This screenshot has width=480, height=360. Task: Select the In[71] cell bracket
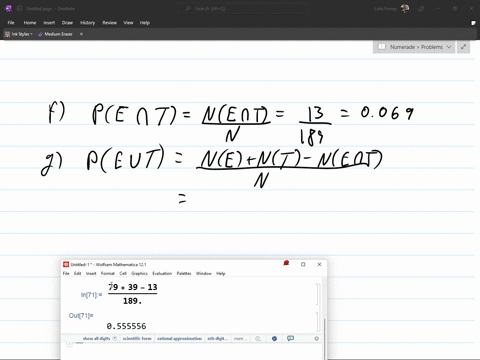point(317,294)
